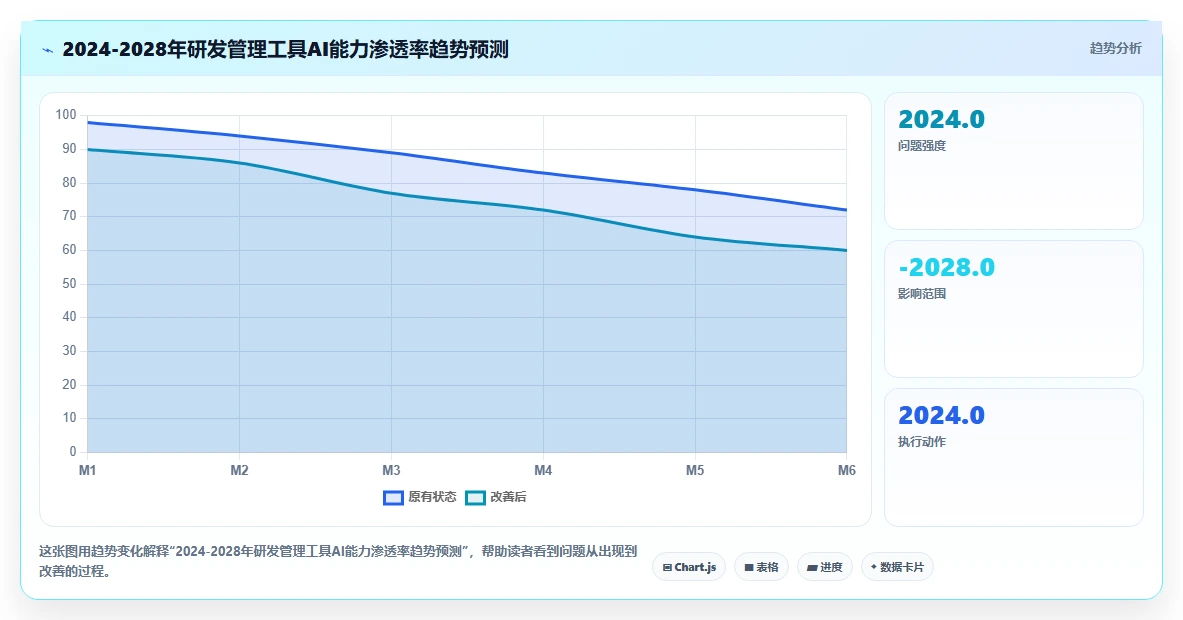The width and height of the screenshot is (1183, 620).
Task: Click the 50 y-axis label
Action: (x=69, y=284)
